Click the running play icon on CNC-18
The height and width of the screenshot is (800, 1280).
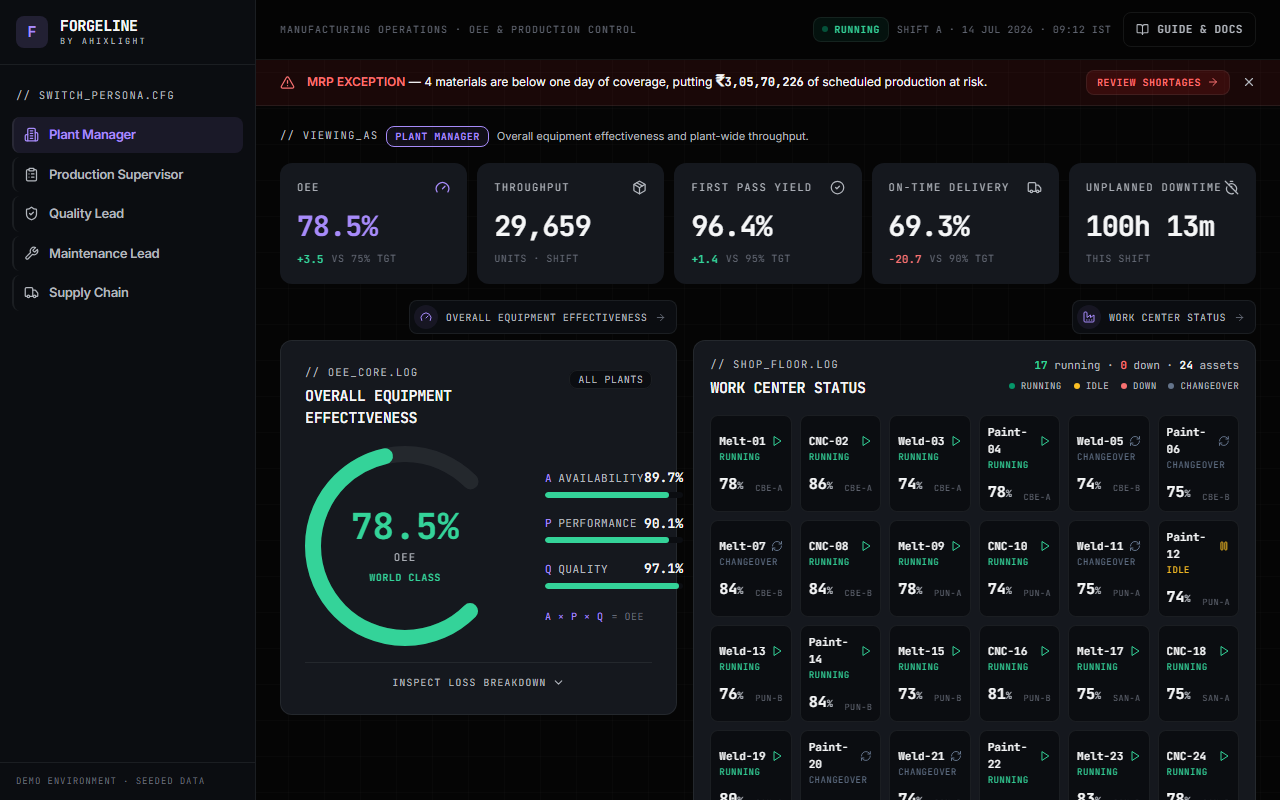coord(1224,651)
